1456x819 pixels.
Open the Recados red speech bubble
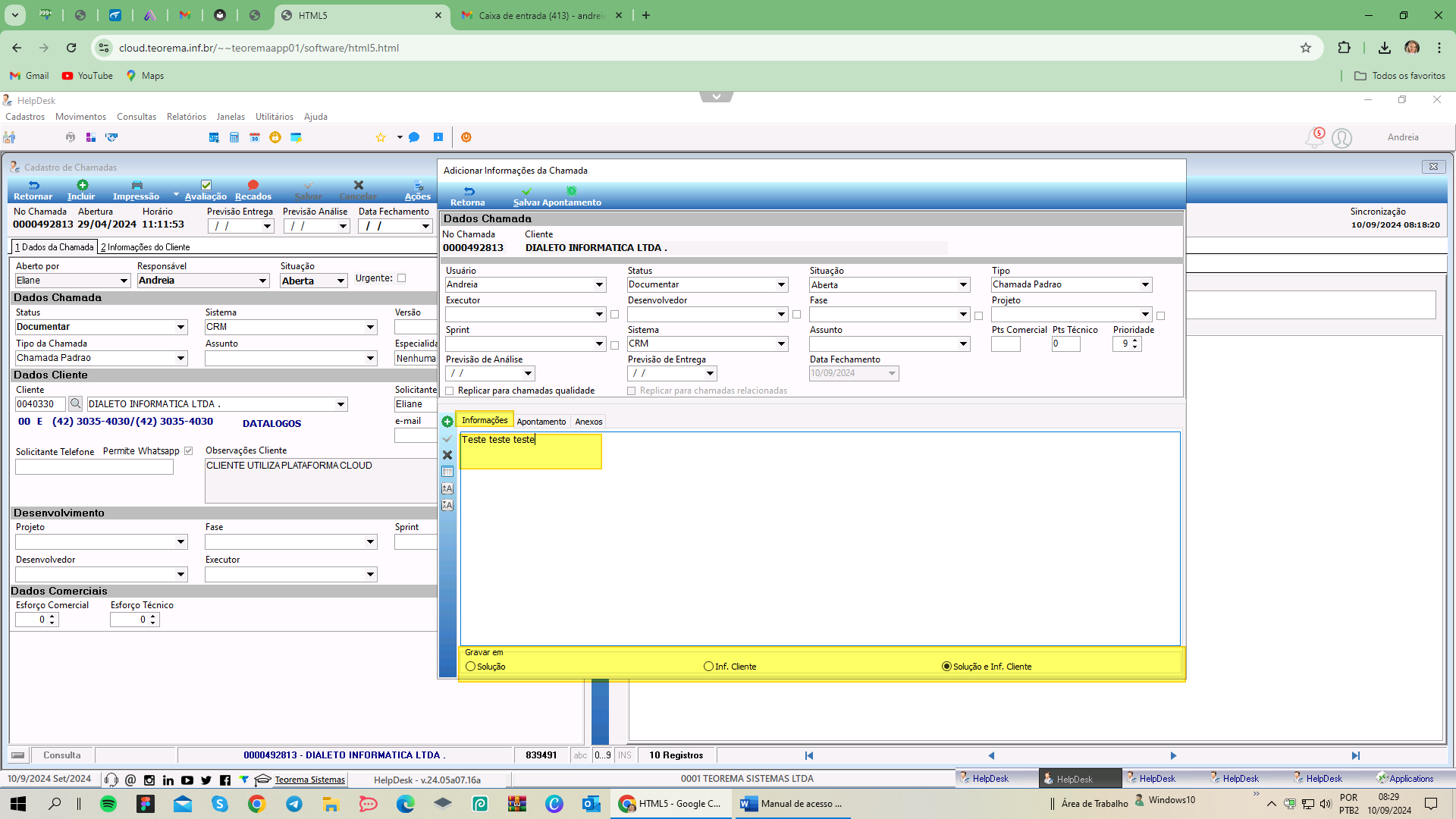(x=253, y=185)
